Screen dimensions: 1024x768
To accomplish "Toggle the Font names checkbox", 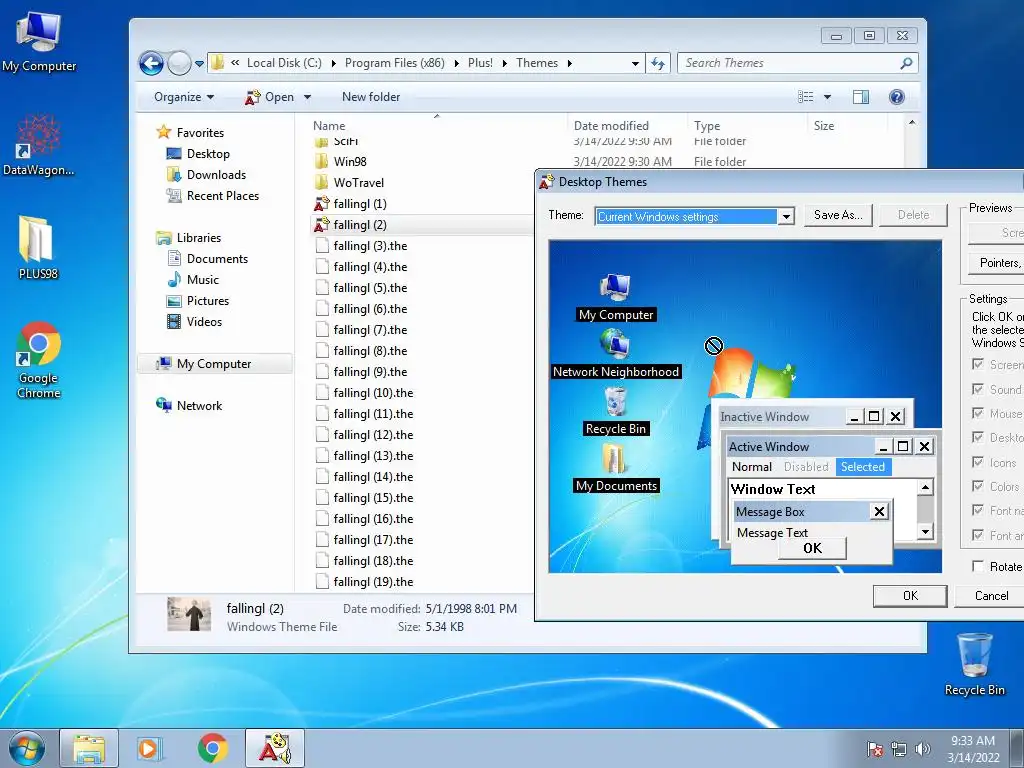I will click(978, 511).
